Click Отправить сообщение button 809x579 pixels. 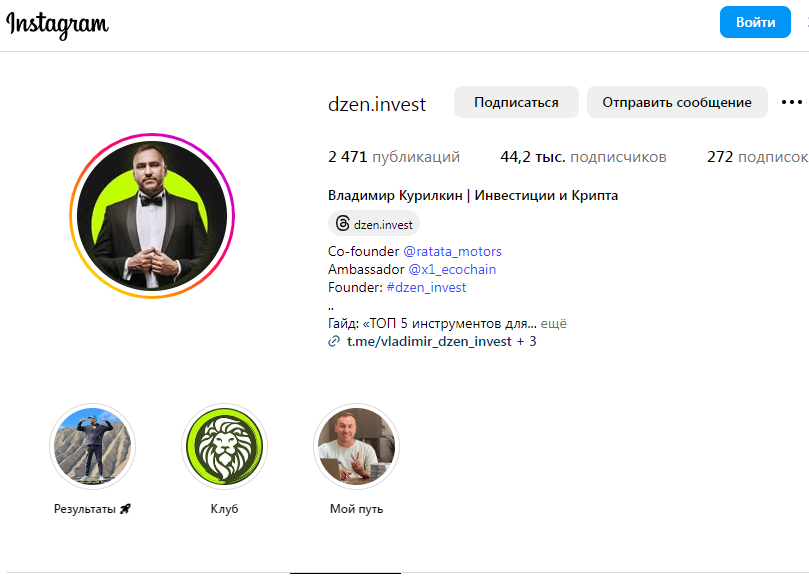[x=677, y=102]
